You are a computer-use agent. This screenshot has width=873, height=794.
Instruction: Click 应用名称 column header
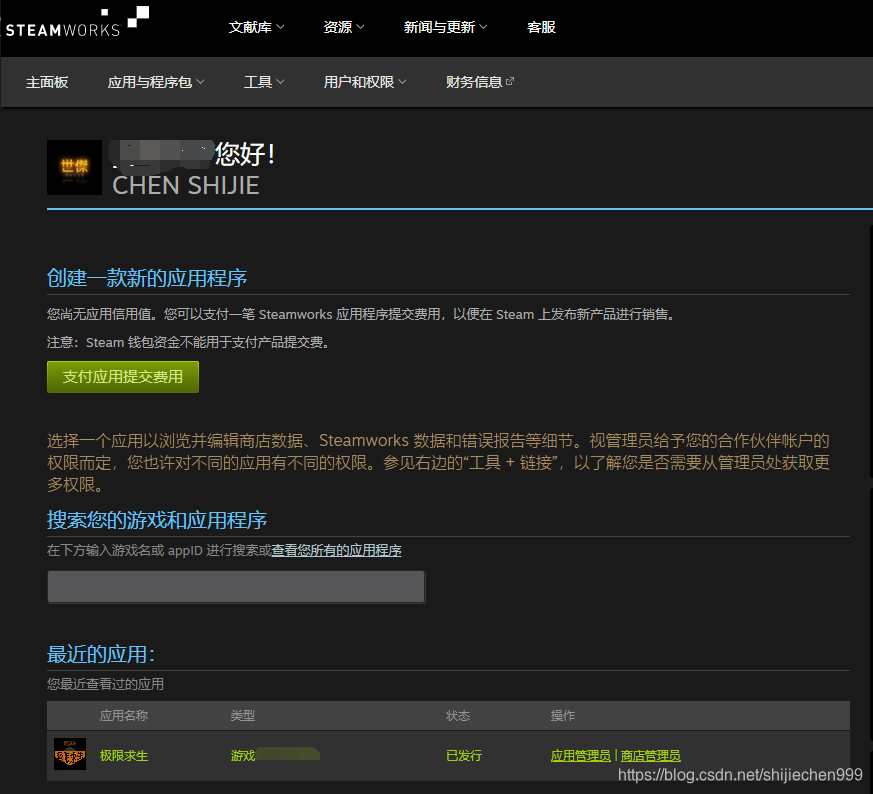click(x=124, y=715)
